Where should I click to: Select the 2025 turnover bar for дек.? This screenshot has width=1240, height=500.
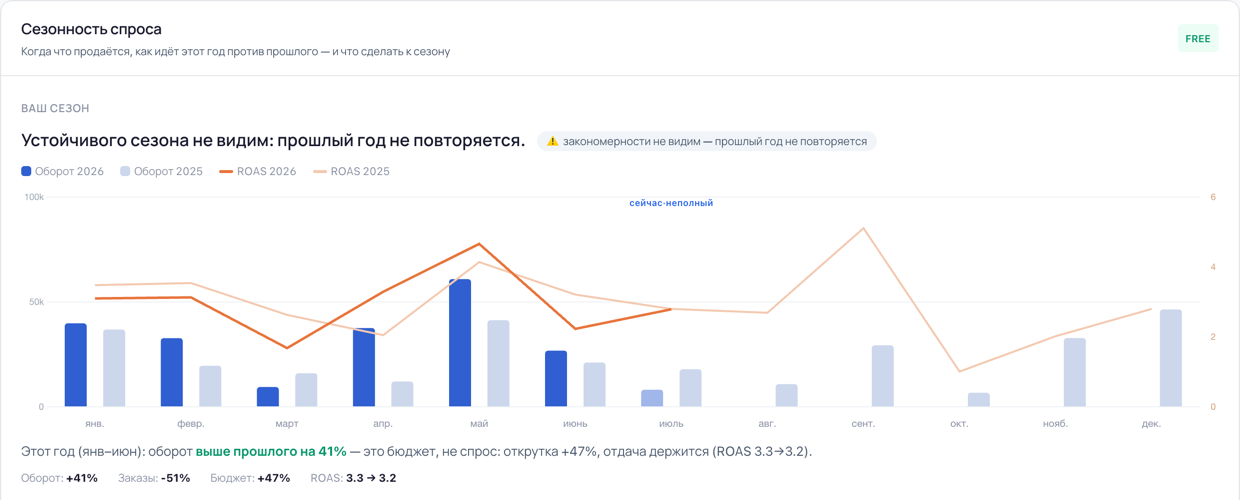(1171, 358)
